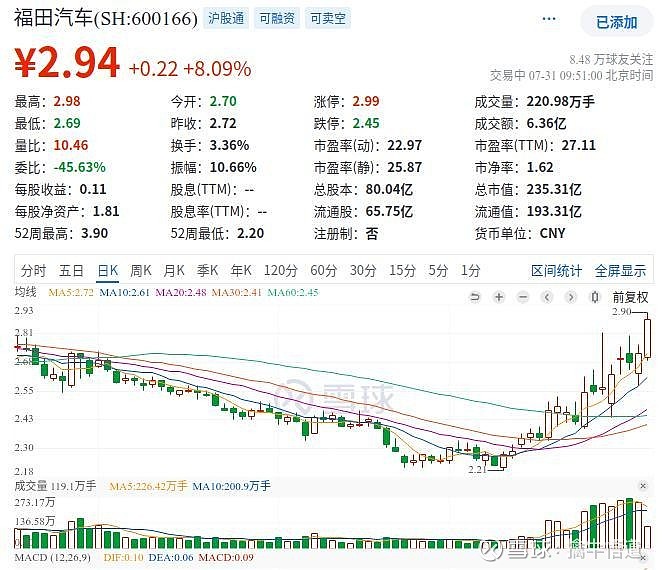The width and height of the screenshot is (662, 570).
Task: Click the MA10:2.61 indicator label
Action: [x=125, y=292]
